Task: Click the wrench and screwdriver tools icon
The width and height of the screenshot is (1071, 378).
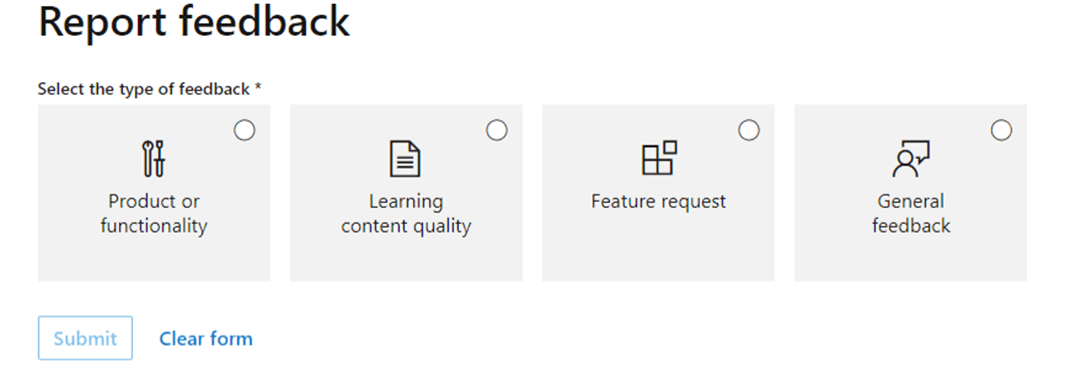Action: pos(154,159)
